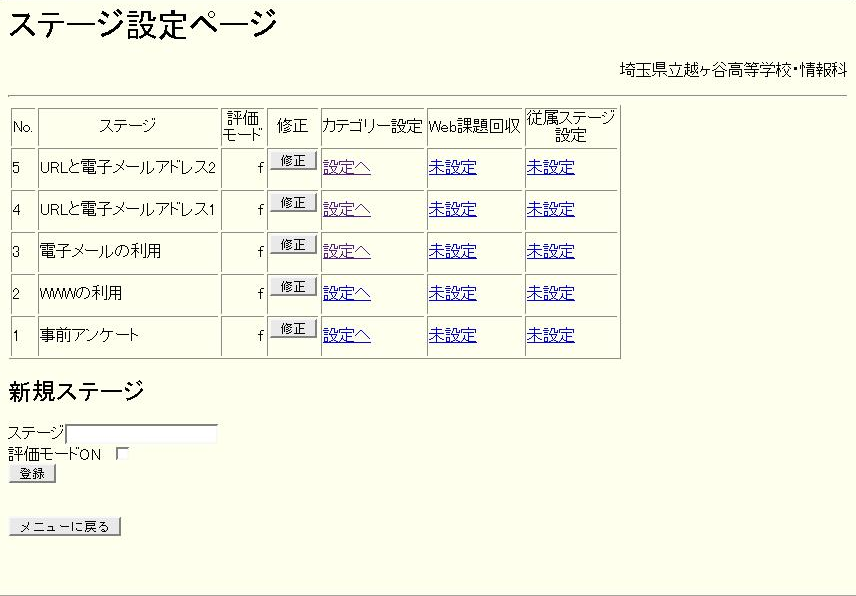Click 修正 button for URLと電子メールアドレス1 row

point(293,203)
